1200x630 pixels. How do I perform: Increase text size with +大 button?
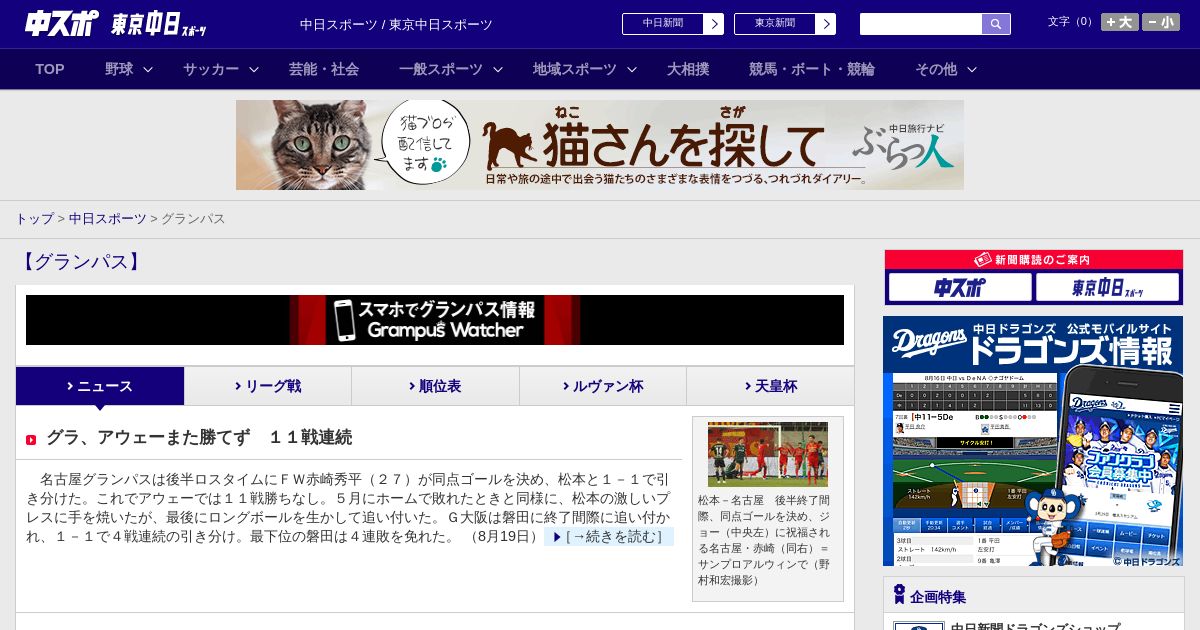1119,22
